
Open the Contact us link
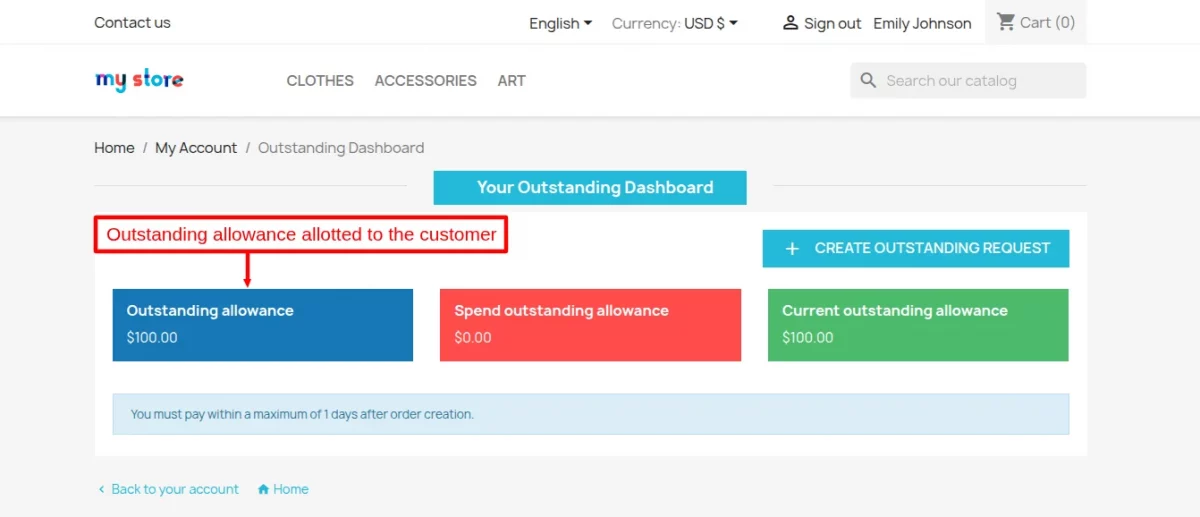pyautogui.click(x=132, y=22)
